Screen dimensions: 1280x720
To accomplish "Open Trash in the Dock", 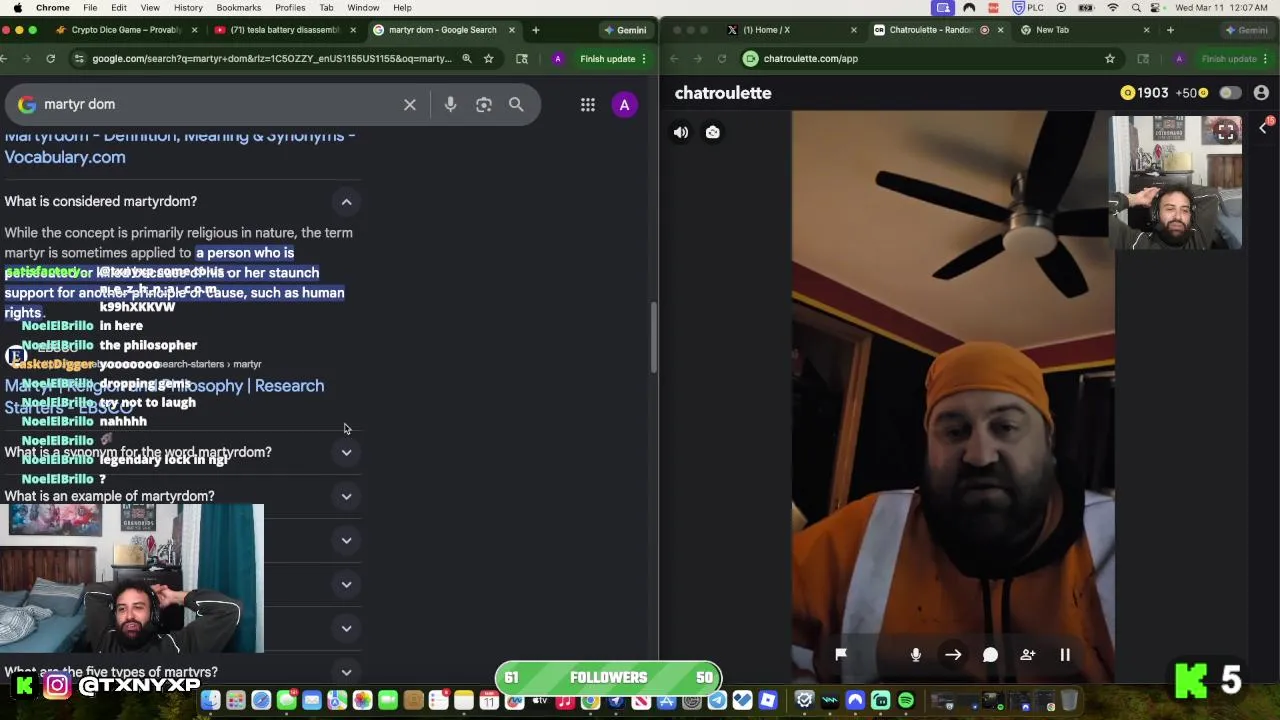I will 1069,701.
